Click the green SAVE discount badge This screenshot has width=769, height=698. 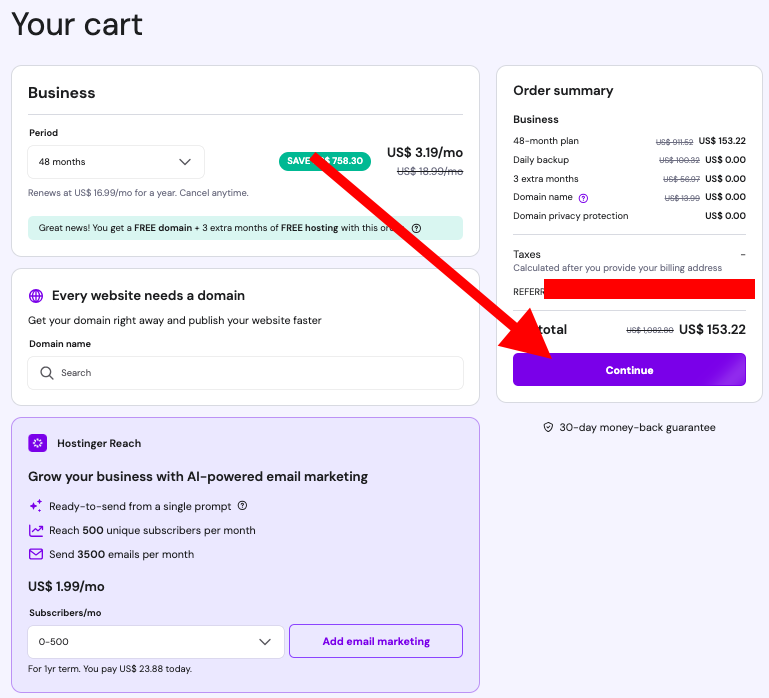point(325,161)
